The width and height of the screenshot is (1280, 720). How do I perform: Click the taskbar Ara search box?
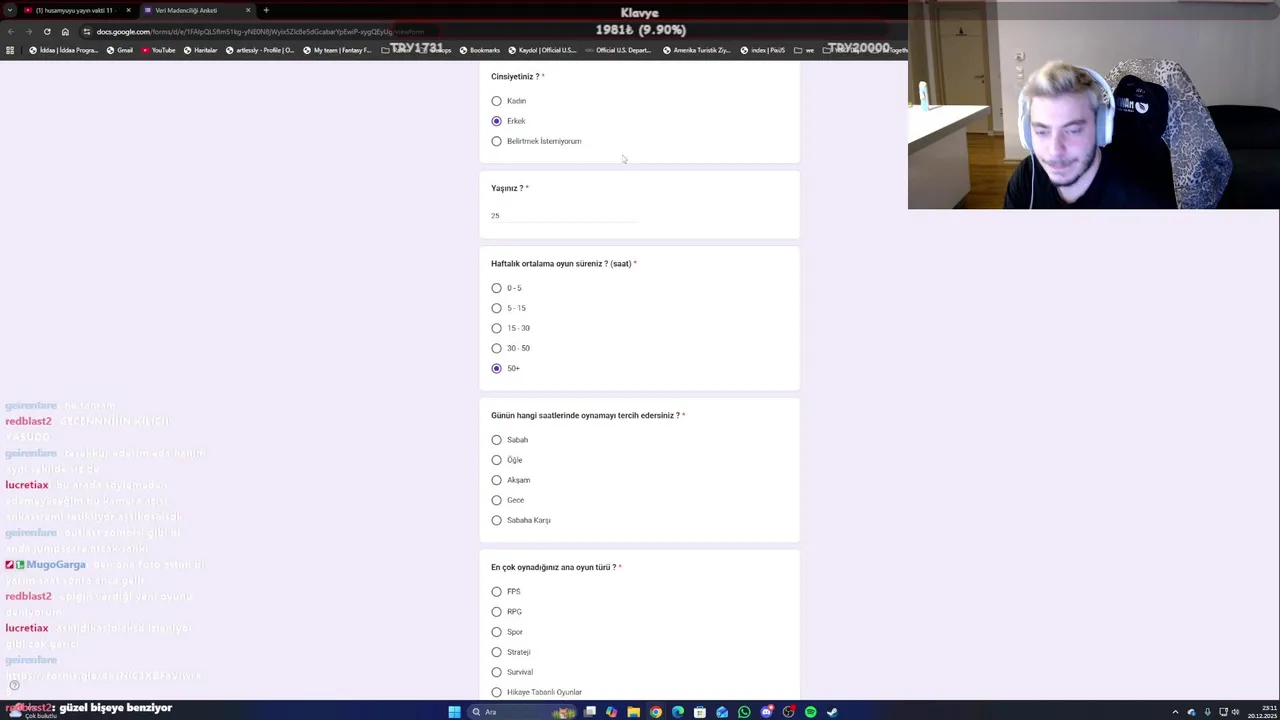tap(521, 712)
